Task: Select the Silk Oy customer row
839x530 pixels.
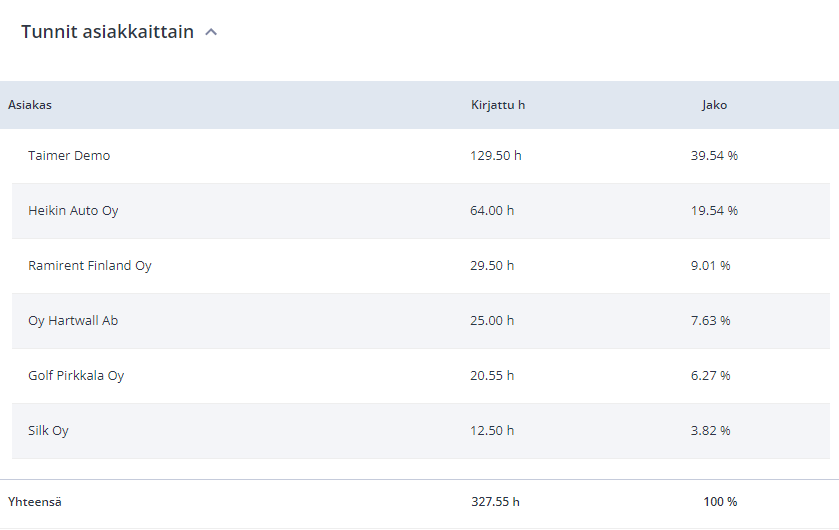Action: click(421, 431)
